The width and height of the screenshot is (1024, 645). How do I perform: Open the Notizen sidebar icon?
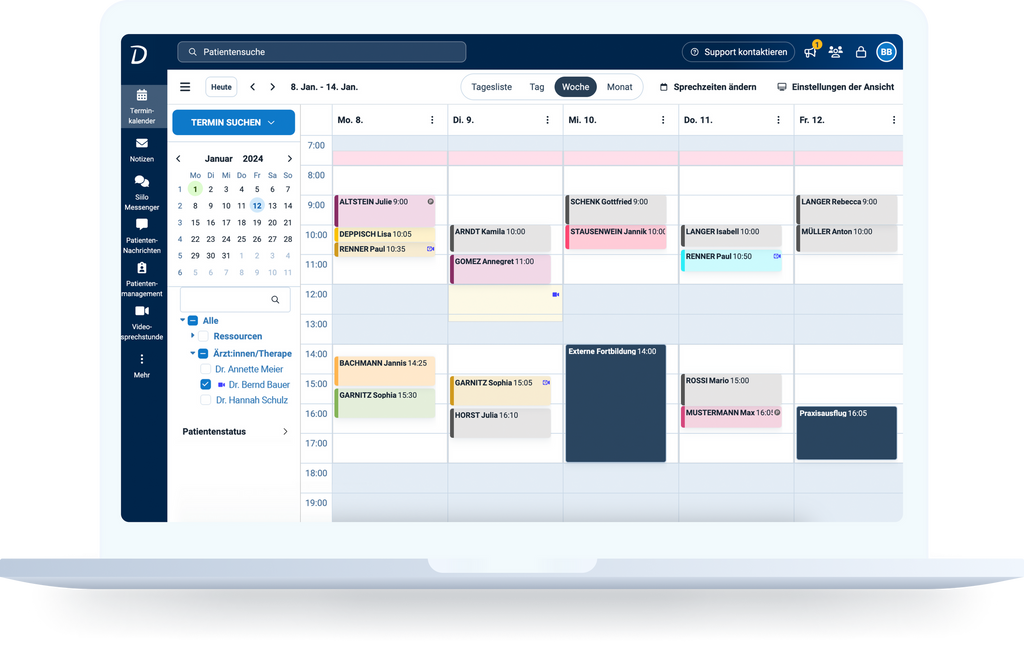141,144
